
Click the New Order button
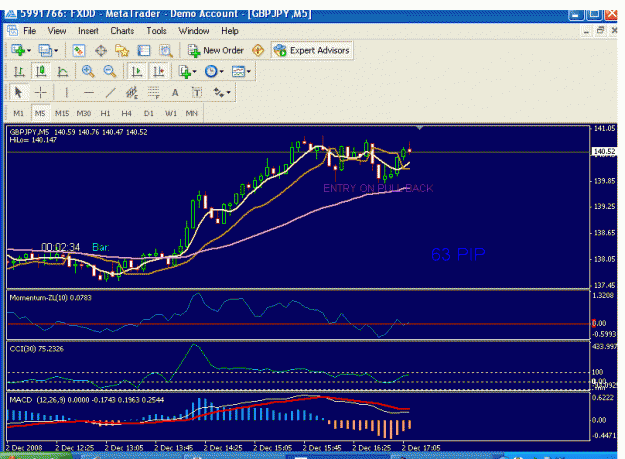click(x=216, y=51)
